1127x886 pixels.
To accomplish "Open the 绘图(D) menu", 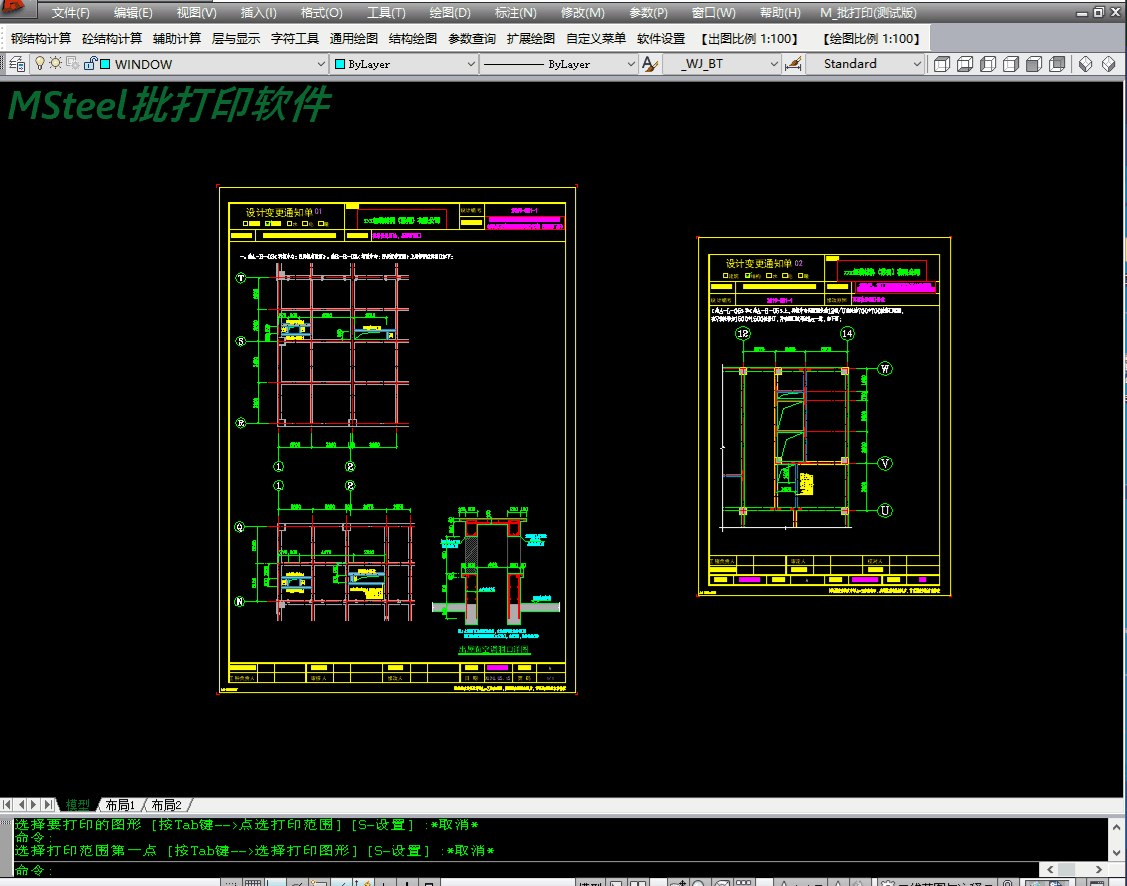I will 449,13.
